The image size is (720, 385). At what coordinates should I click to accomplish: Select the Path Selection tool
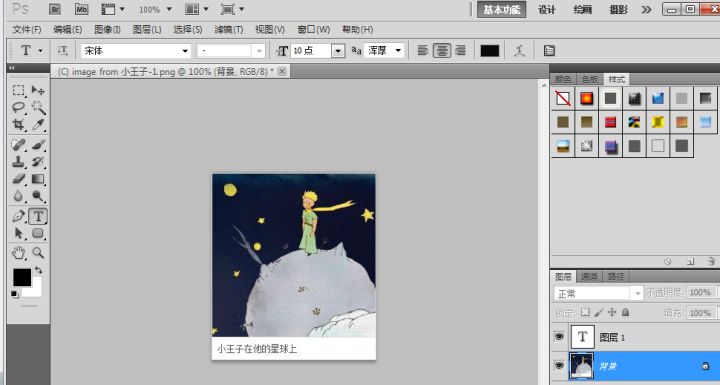tap(19, 233)
